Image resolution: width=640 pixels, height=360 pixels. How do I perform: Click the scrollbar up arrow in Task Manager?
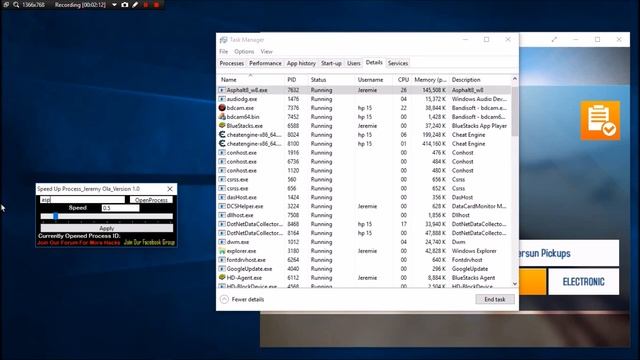tap(515, 79)
